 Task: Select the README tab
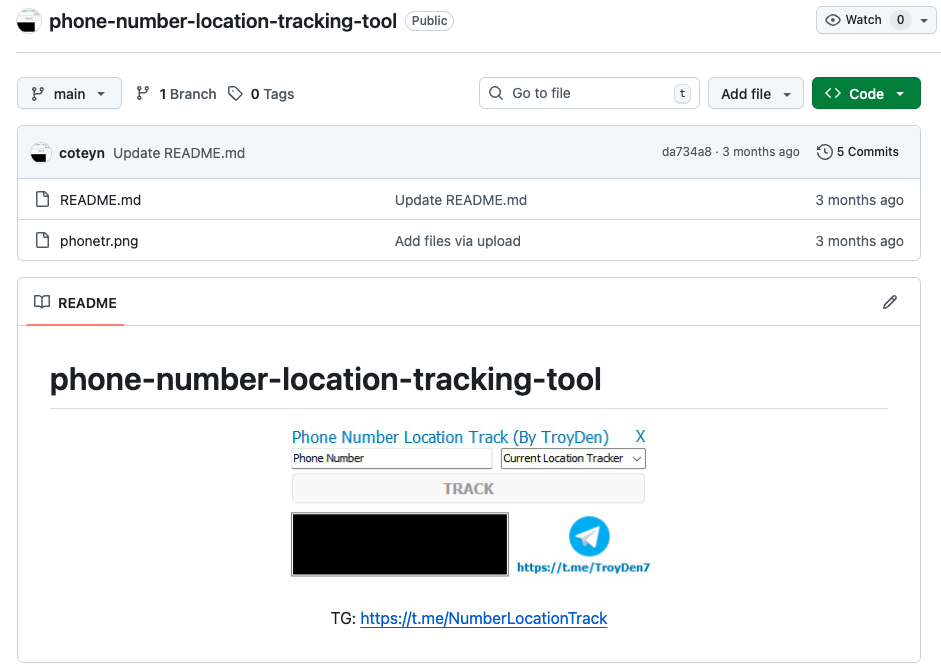click(x=76, y=303)
